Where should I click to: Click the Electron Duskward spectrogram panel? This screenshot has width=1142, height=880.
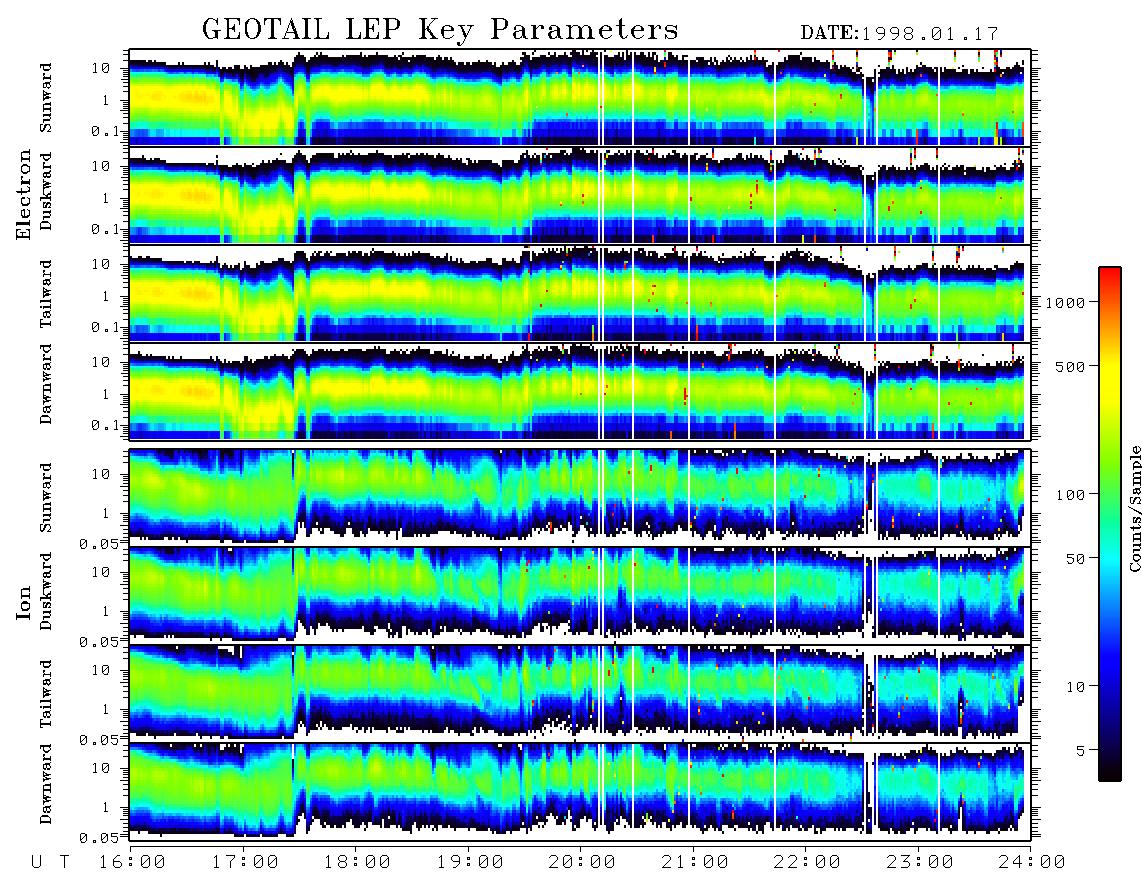click(580, 195)
